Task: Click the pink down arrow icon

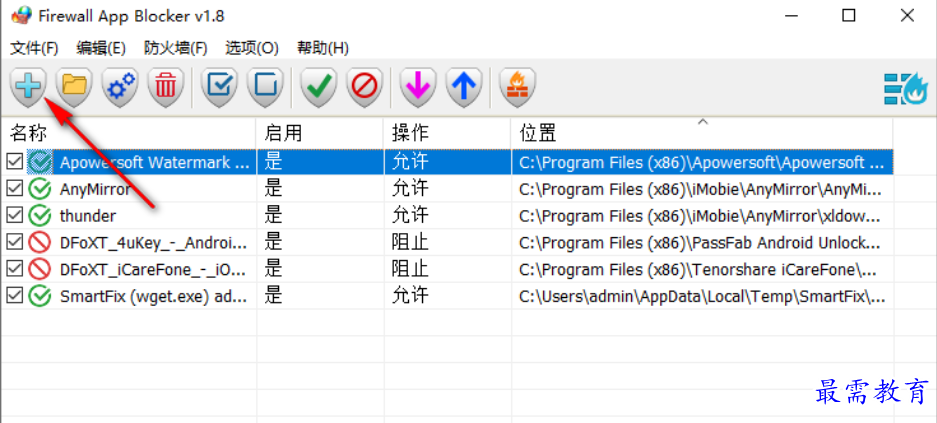Action: [x=418, y=87]
